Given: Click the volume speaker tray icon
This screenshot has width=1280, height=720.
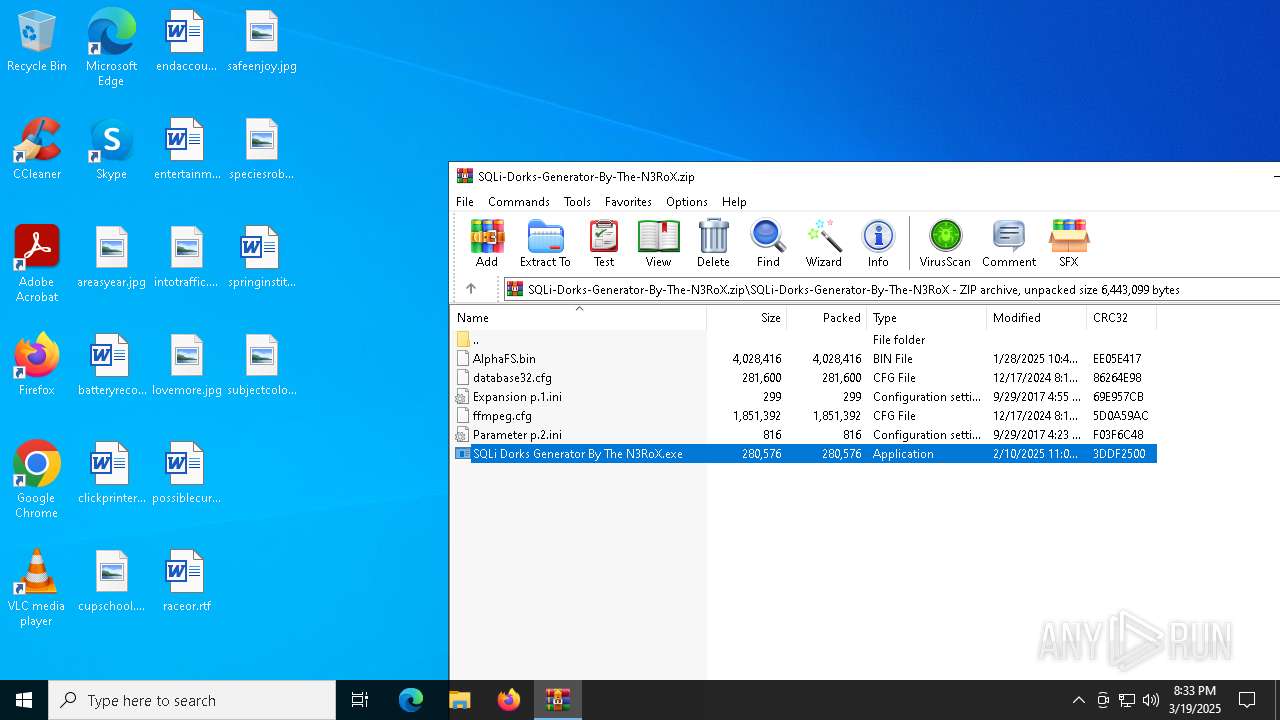Looking at the screenshot, I should (1151, 700).
